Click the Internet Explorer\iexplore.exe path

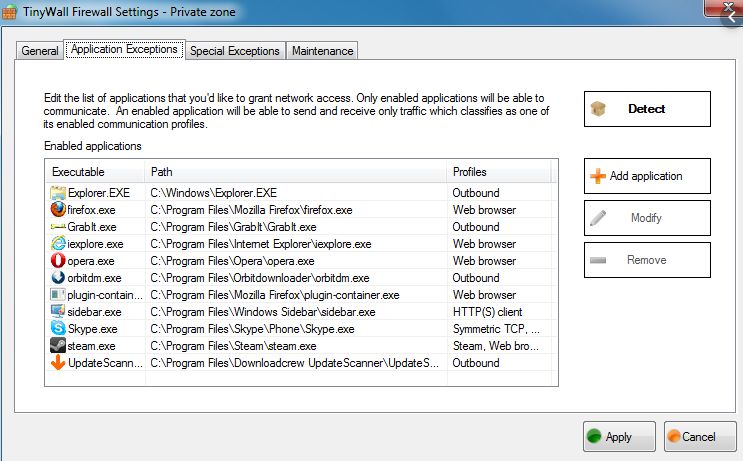click(x=261, y=244)
